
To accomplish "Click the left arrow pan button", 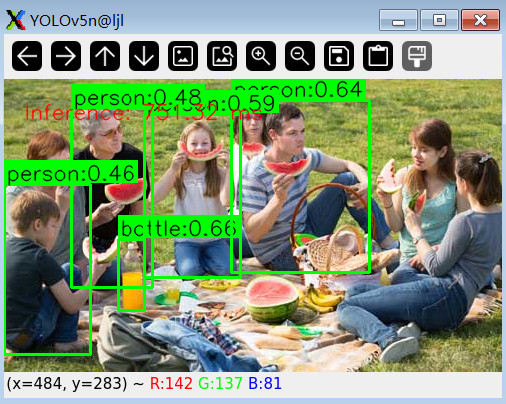I will (27, 56).
